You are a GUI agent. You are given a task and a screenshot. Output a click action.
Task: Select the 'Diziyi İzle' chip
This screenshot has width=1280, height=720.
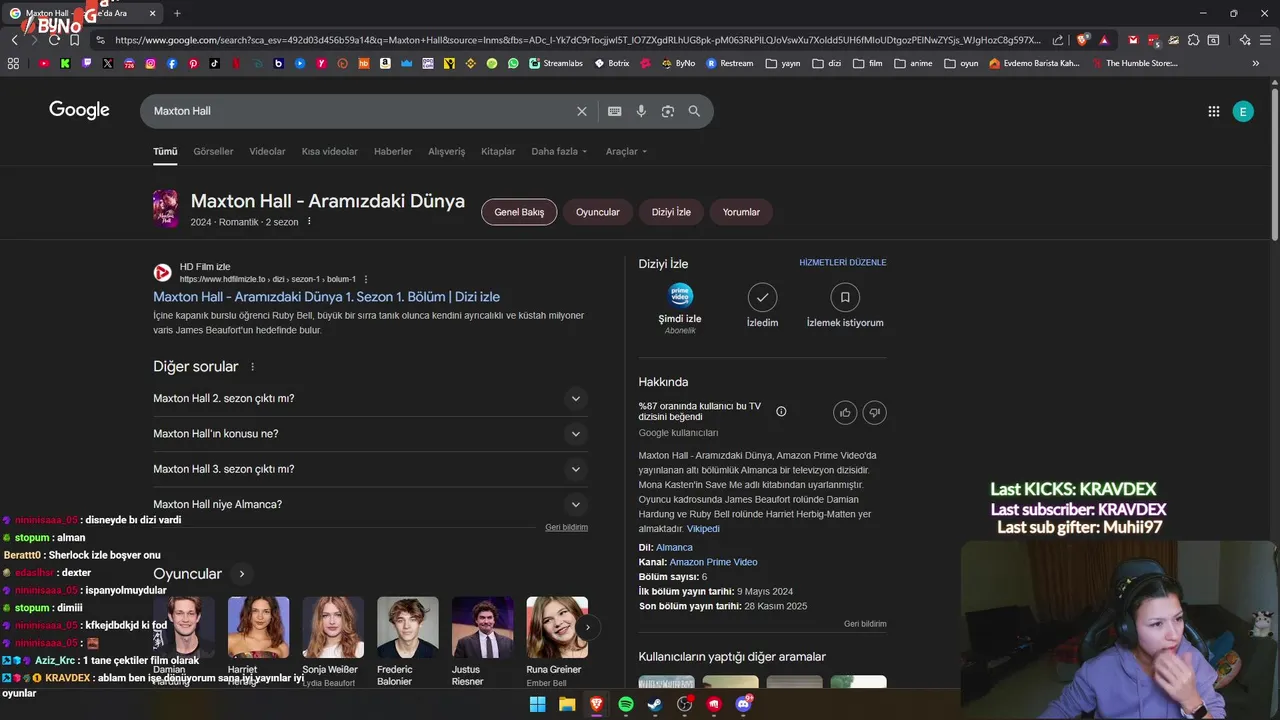[x=671, y=212]
